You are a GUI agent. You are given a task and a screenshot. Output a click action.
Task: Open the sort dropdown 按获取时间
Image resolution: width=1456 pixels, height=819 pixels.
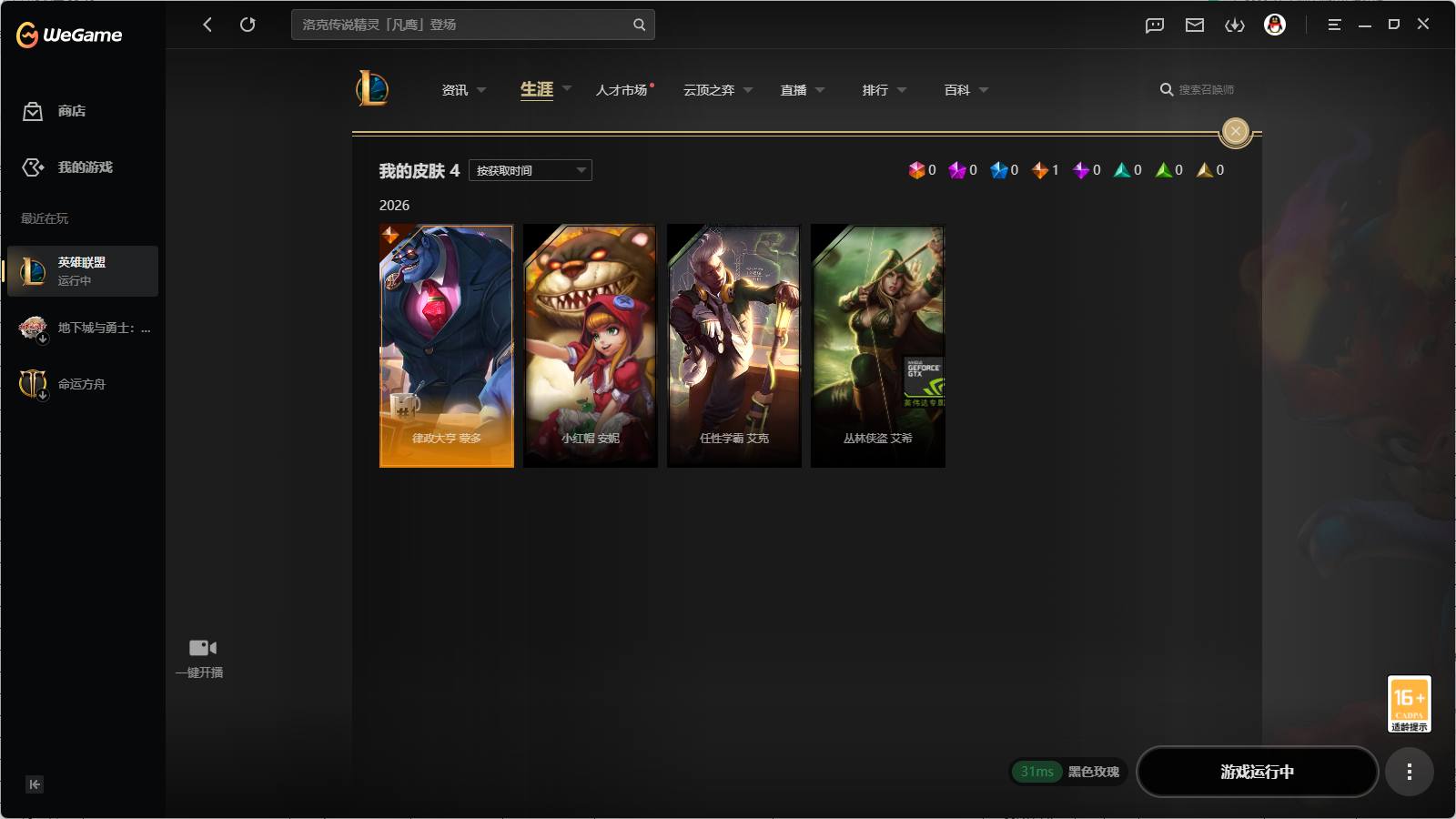(531, 170)
